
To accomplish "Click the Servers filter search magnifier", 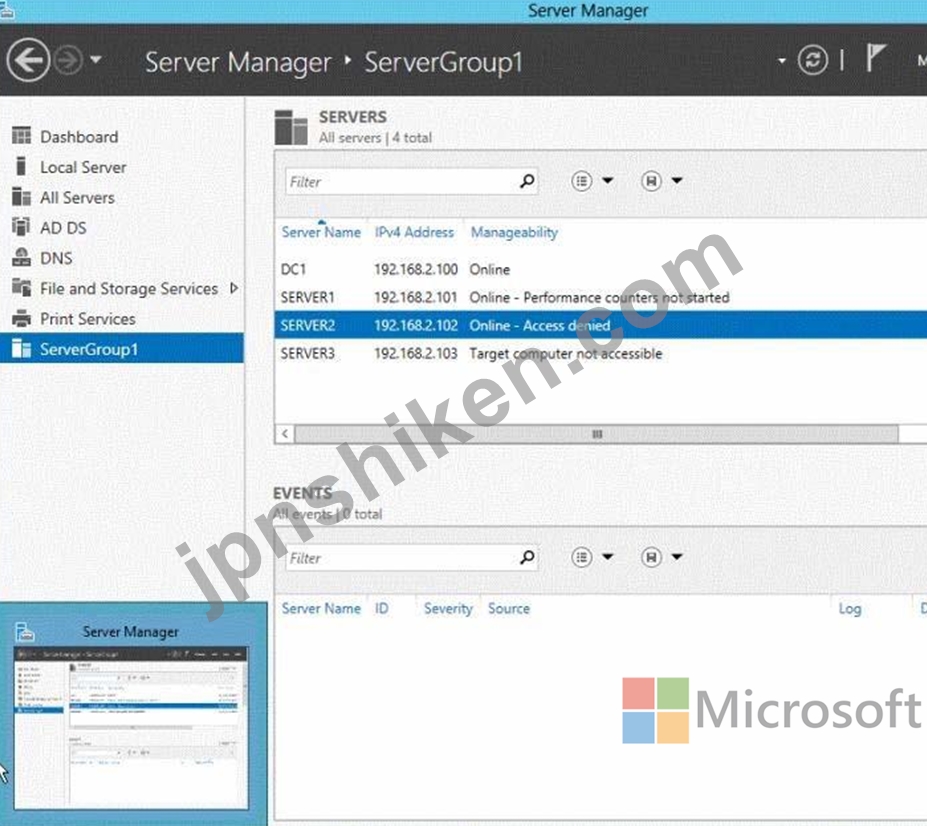I will click(527, 181).
